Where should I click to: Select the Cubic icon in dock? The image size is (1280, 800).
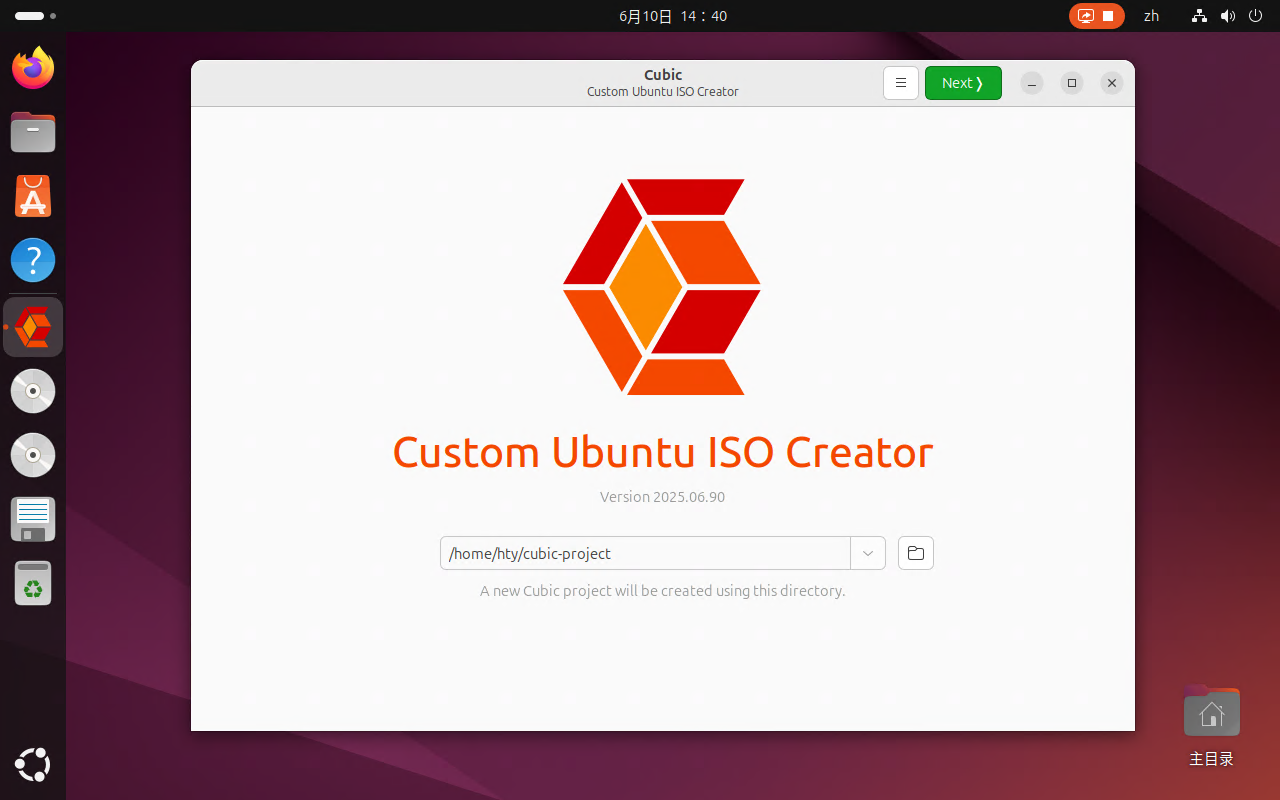tap(33, 327)
